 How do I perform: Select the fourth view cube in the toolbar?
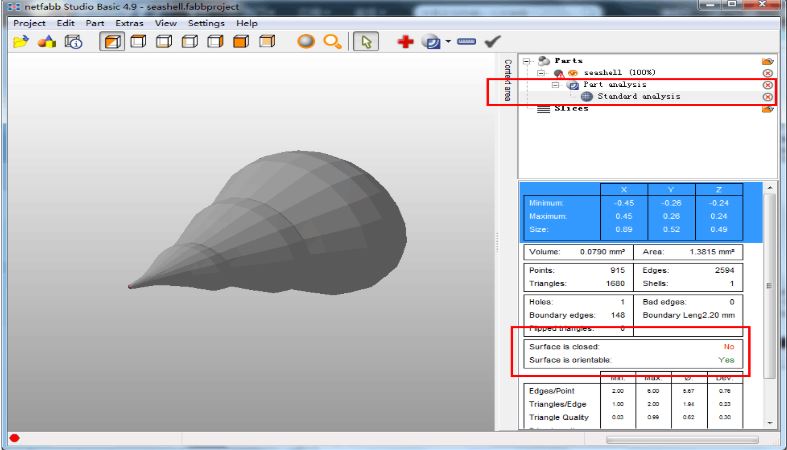click(189, 42)
